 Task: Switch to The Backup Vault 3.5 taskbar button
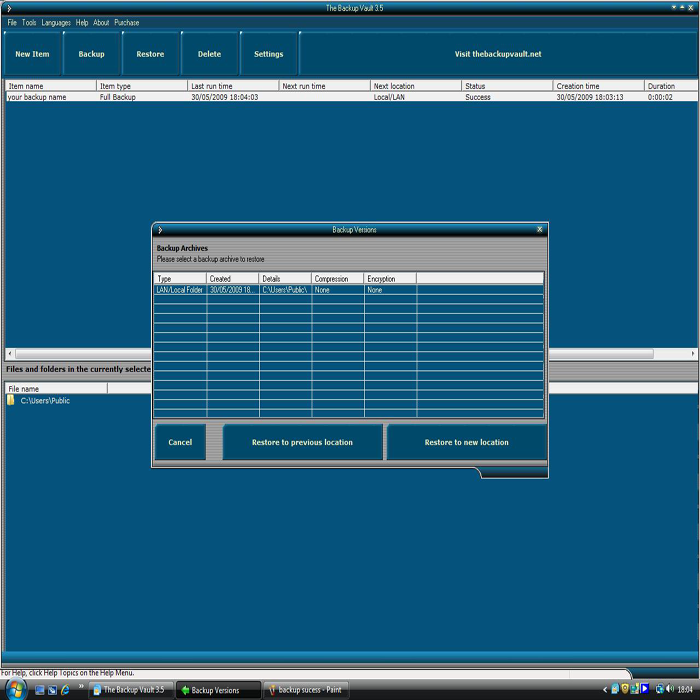(129, 690)
